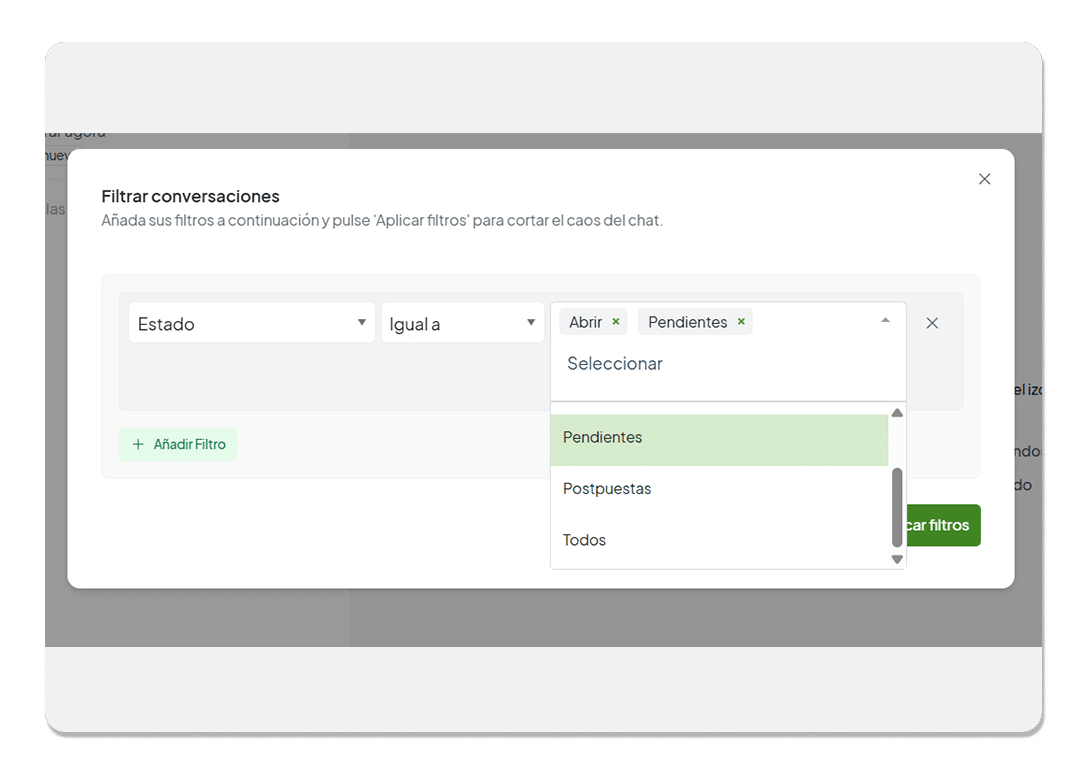
Task: Click the 'Abrir' tag label
Action: pyautogui.click(x=586, y=322)
